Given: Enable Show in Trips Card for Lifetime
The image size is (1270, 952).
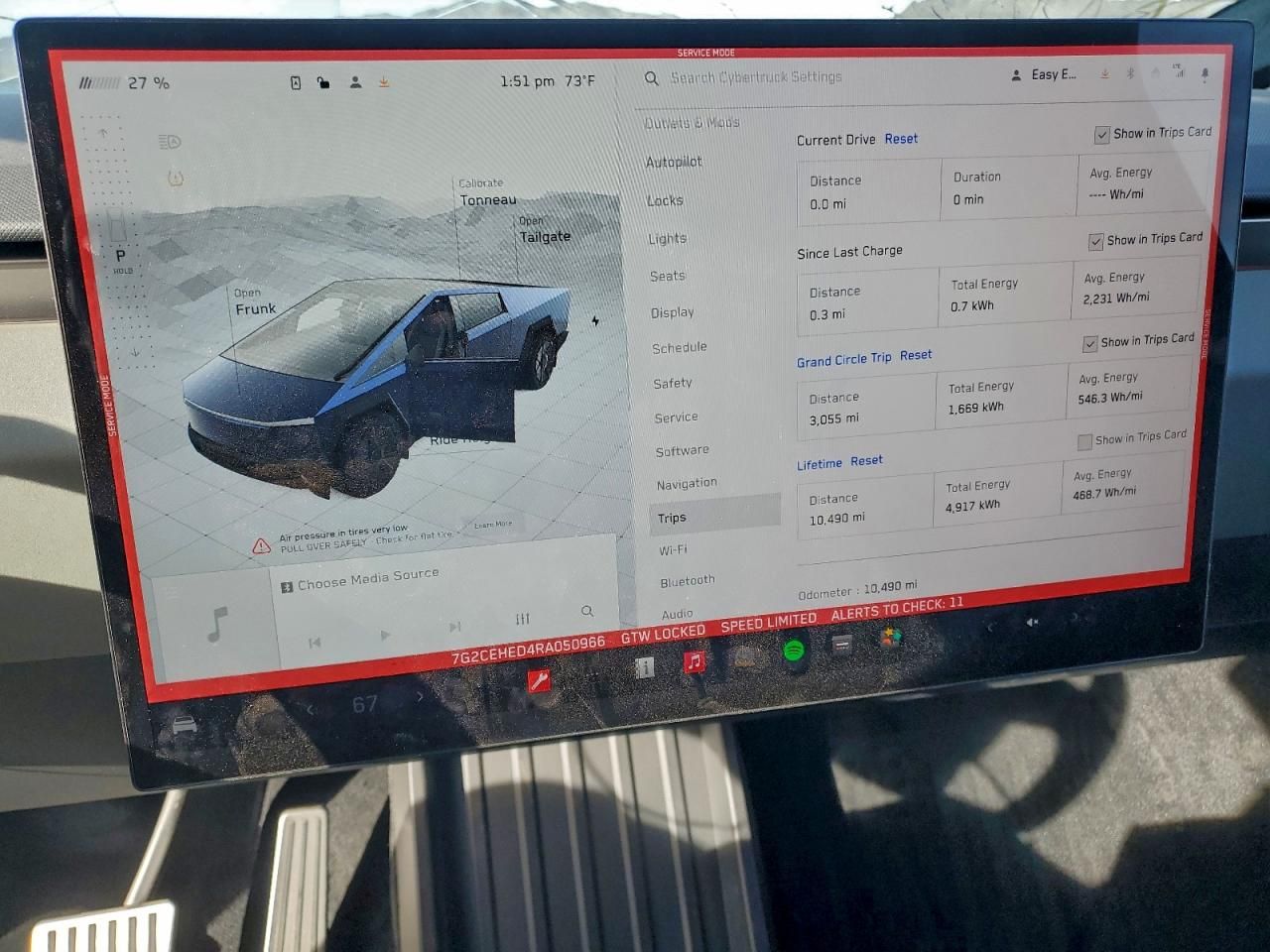Looking at the screenshot, I should pyautogui.click(x=1084, y=441).
